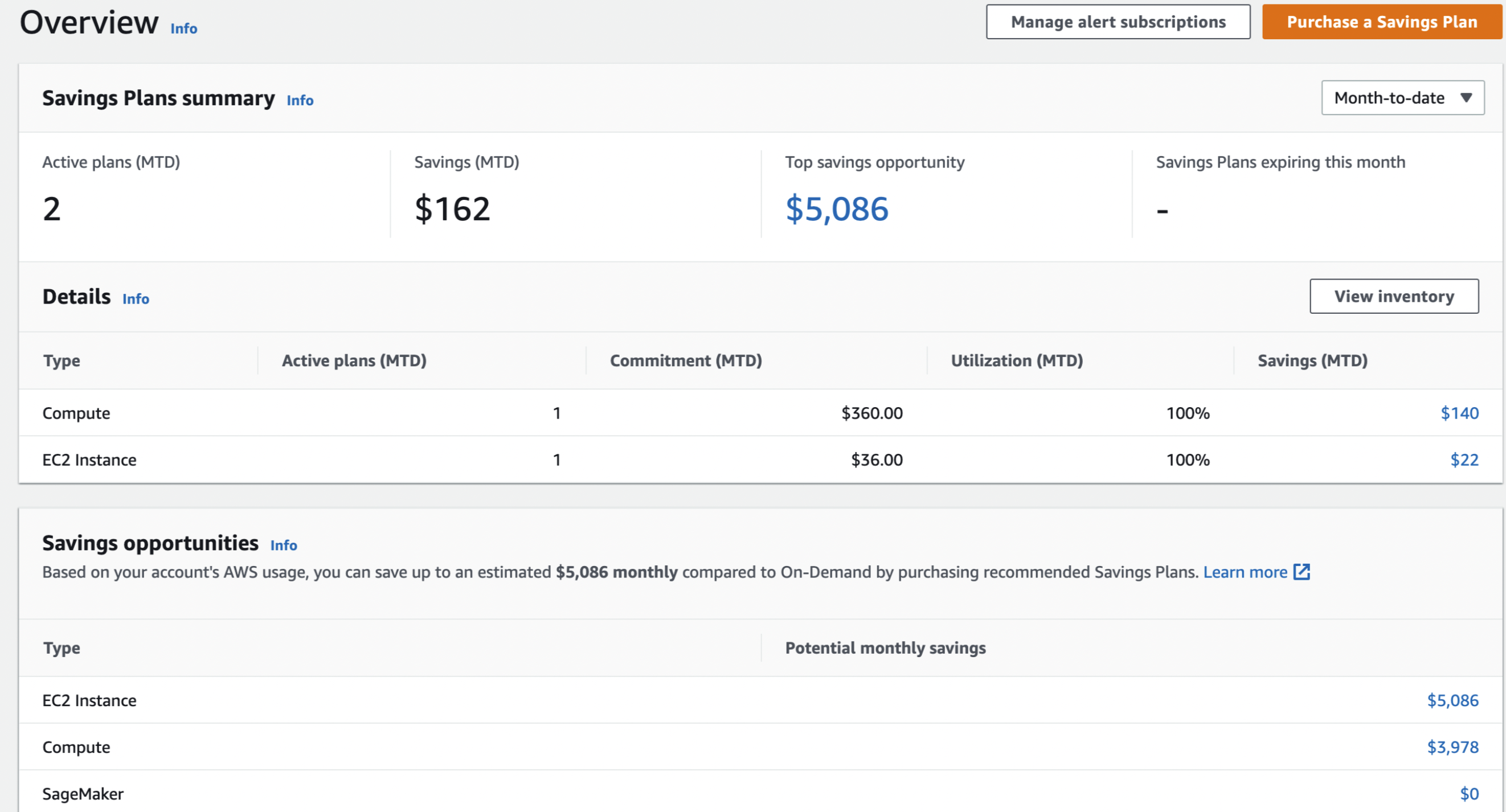Image resolution: width=1506 pixels, height=812 pixels.
Task: Open the Learn more external link icon
Action: [1303, 572]
